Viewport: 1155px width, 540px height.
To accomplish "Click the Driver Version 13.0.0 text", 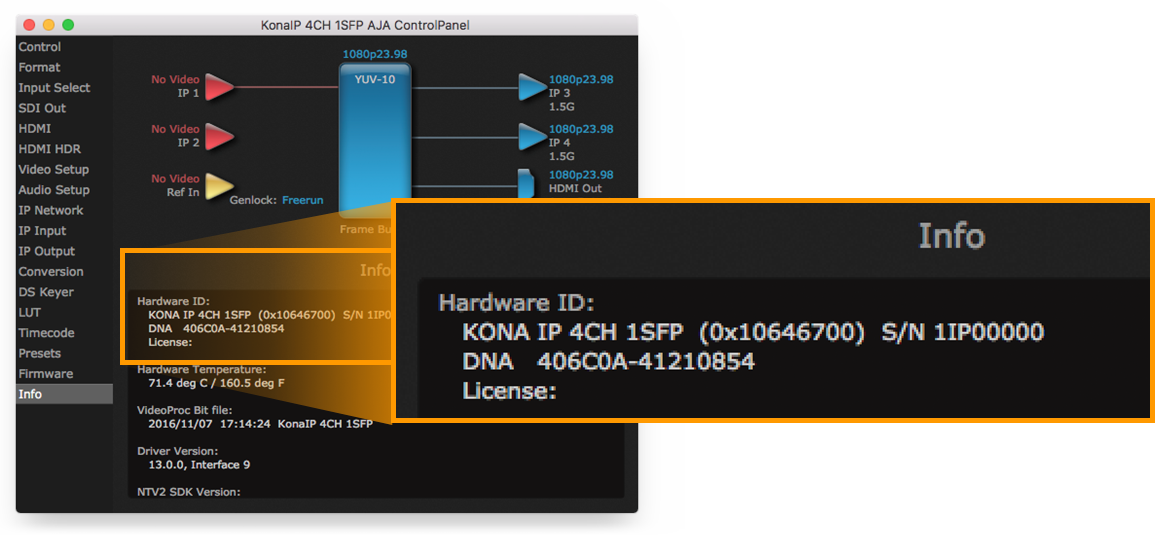I will [200, 465].
